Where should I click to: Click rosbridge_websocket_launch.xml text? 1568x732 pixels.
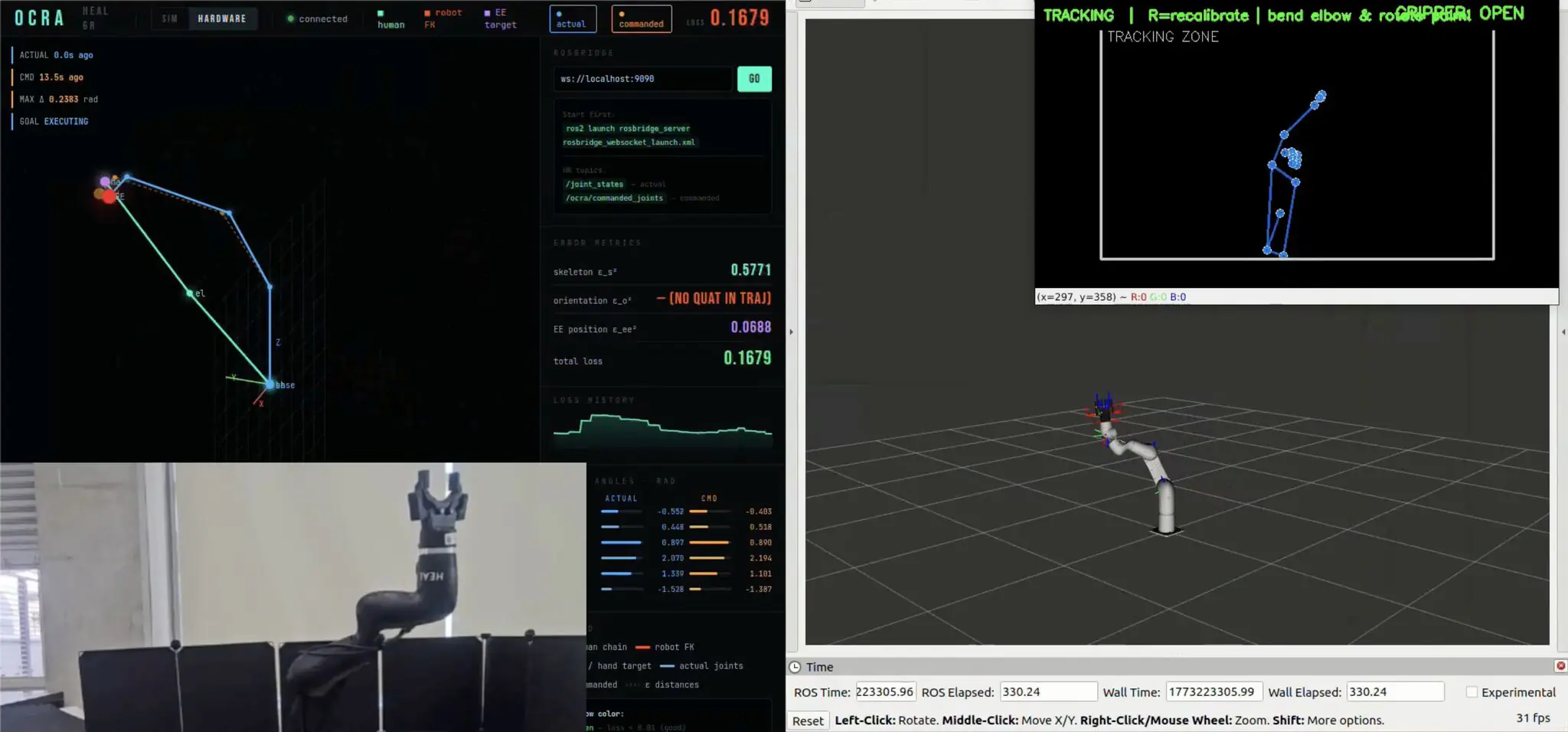[629, 142]
